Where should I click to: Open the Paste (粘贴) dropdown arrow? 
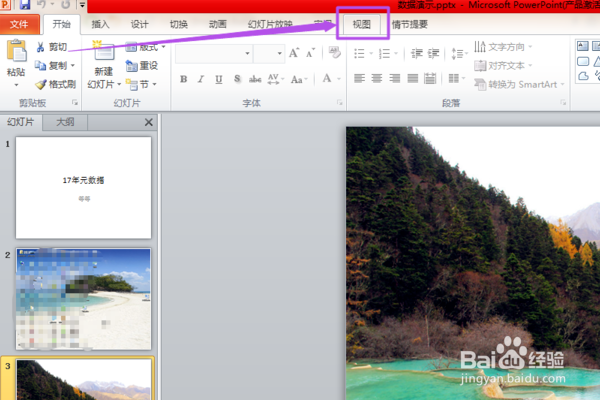(x=16, y=85)
